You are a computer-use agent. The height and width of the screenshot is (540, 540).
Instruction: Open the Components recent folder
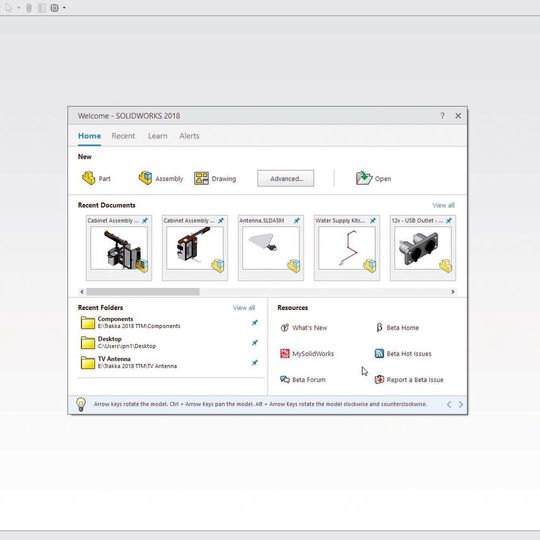tap(131, 322)
